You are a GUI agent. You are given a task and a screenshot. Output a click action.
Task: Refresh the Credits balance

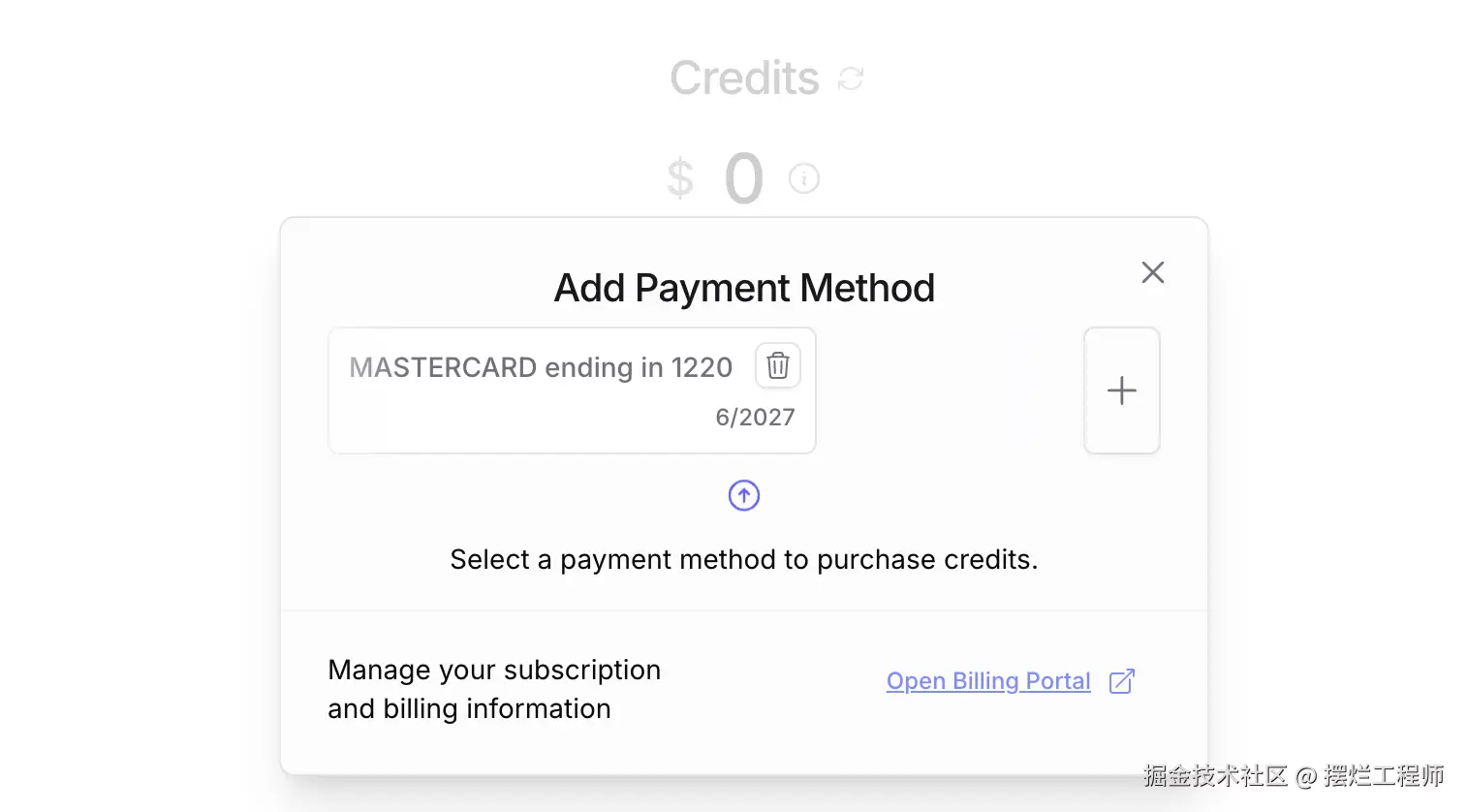[x=850, y=78]
